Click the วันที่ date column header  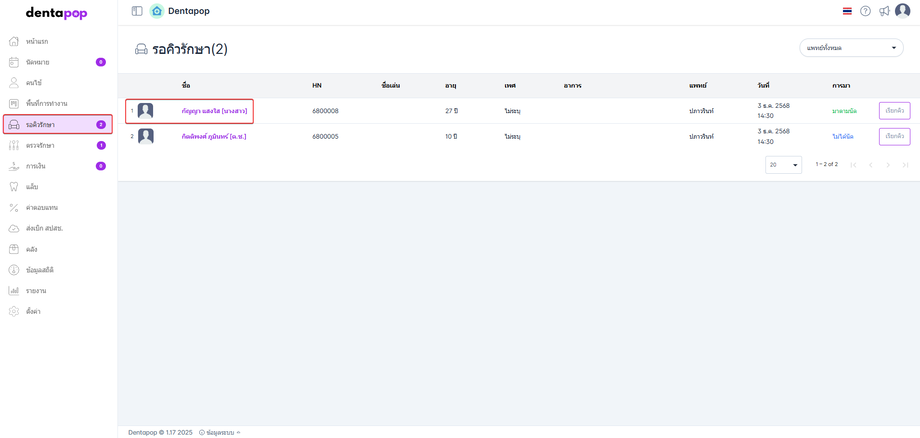tap(763, 86)
